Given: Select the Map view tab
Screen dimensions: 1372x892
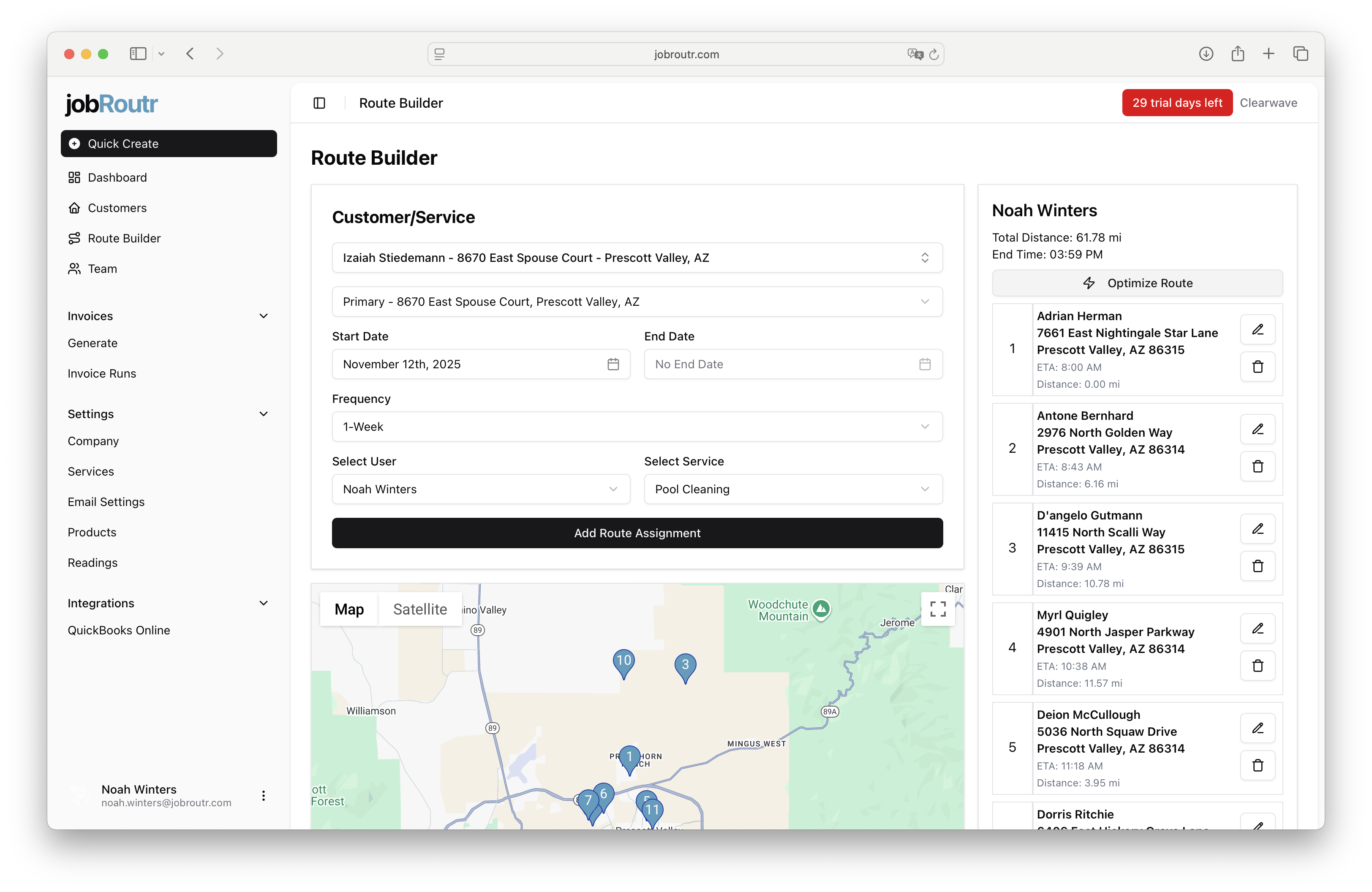Looking at the screenshot, I should click(x=349, y=609).
